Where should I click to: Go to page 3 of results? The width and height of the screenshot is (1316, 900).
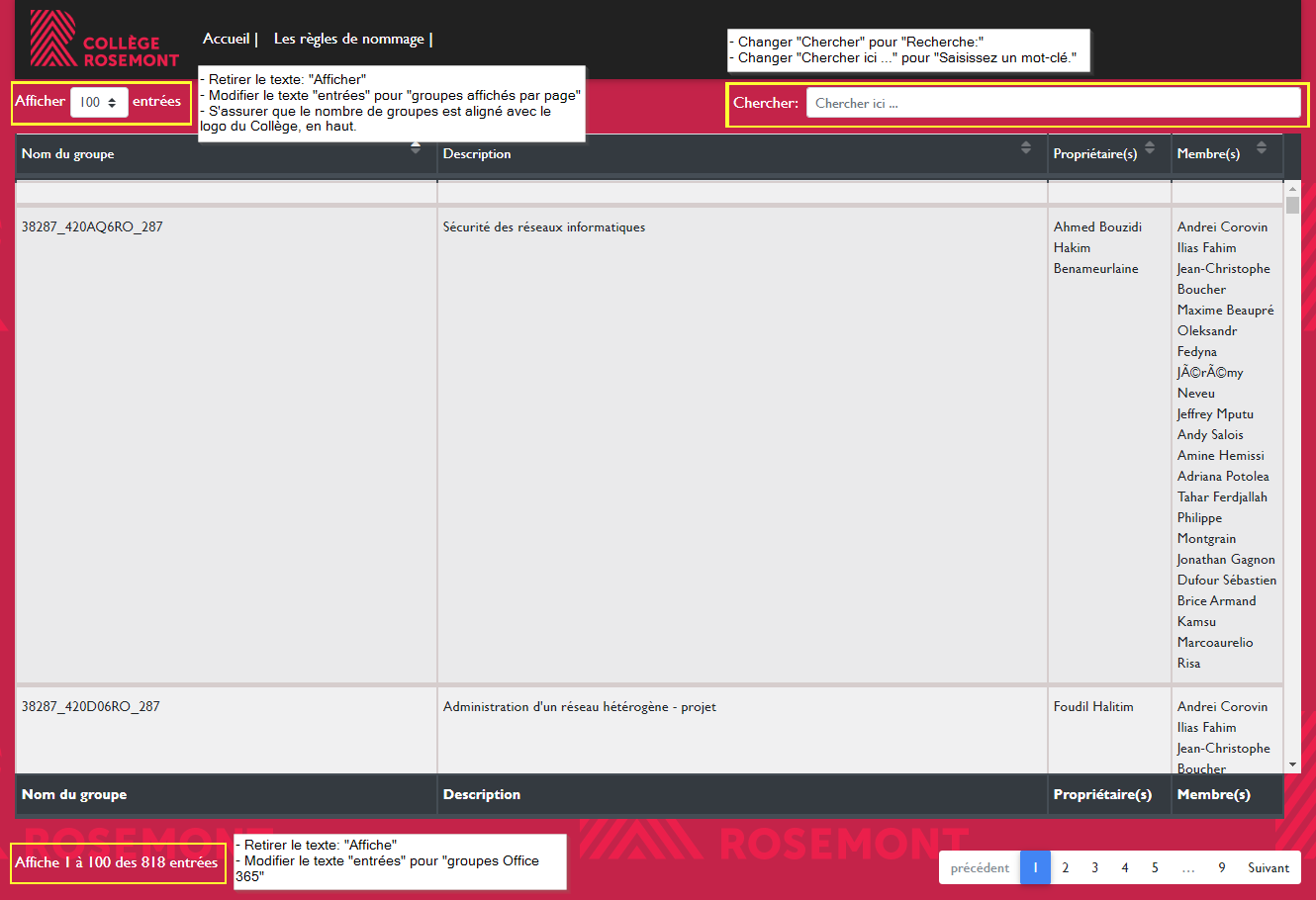[x=1094, y=867]
